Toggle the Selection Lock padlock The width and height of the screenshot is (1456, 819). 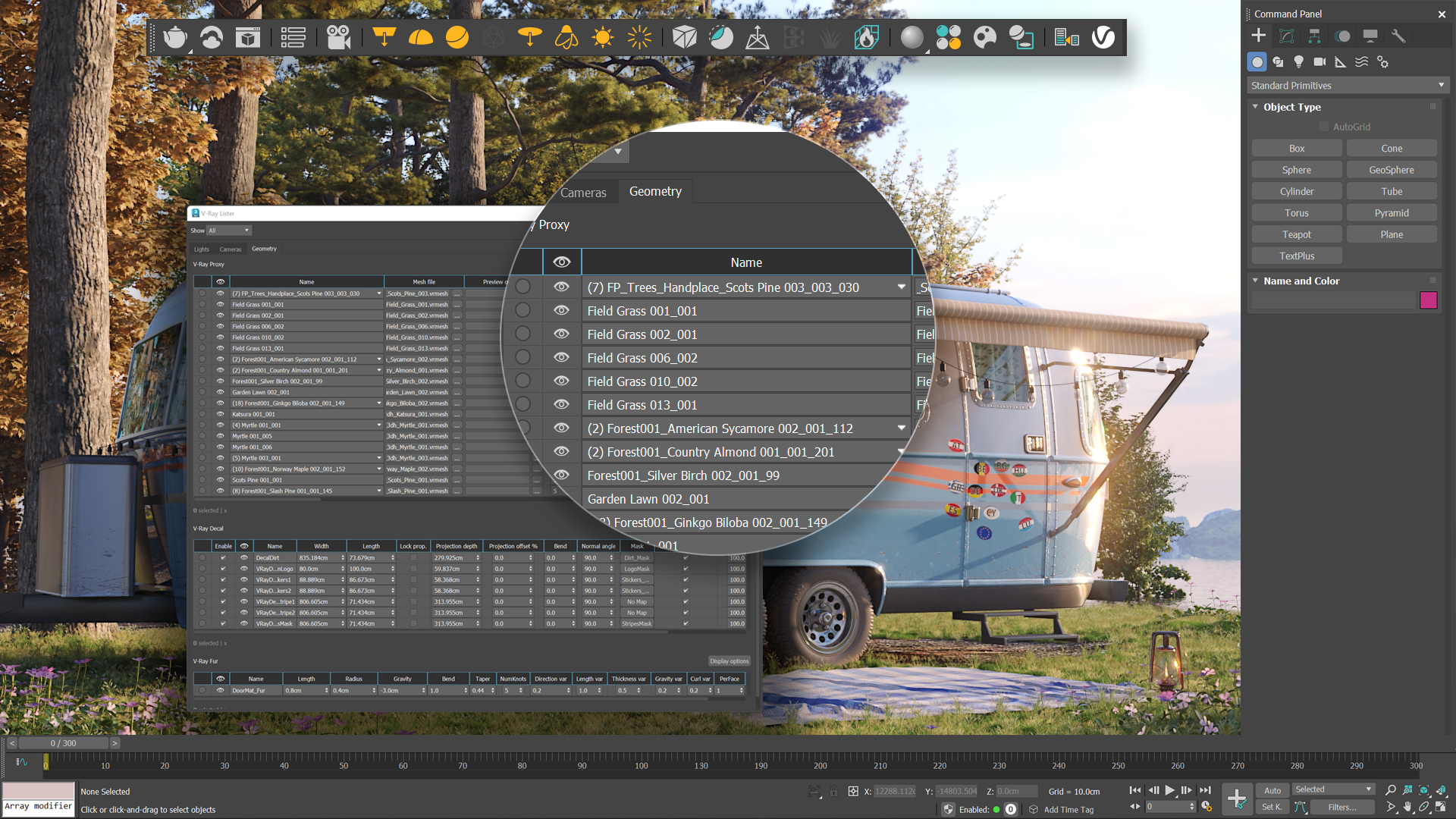point(833,791)
